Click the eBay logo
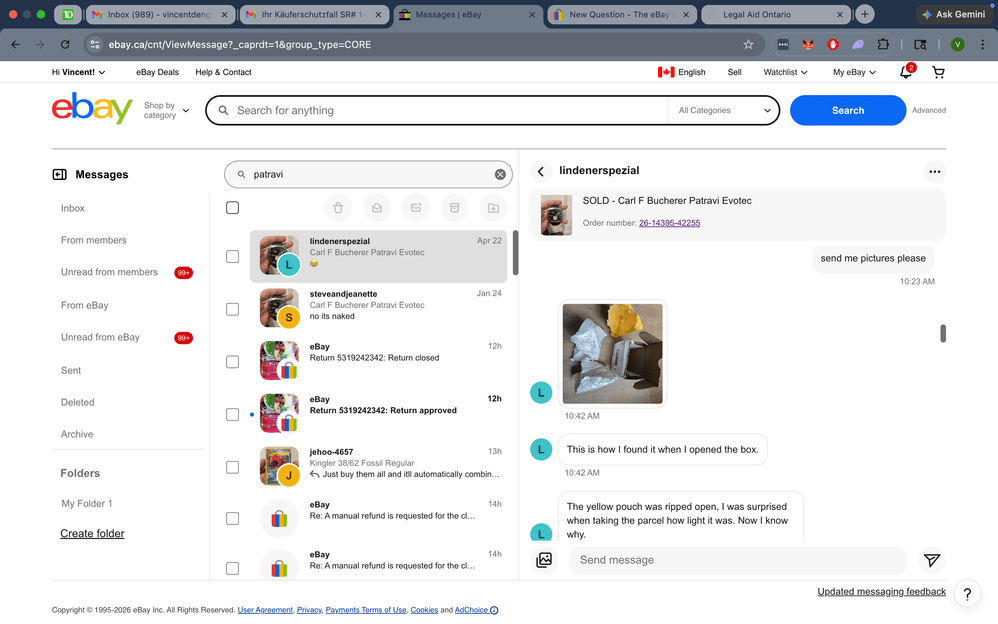 [x=92, y=108]
